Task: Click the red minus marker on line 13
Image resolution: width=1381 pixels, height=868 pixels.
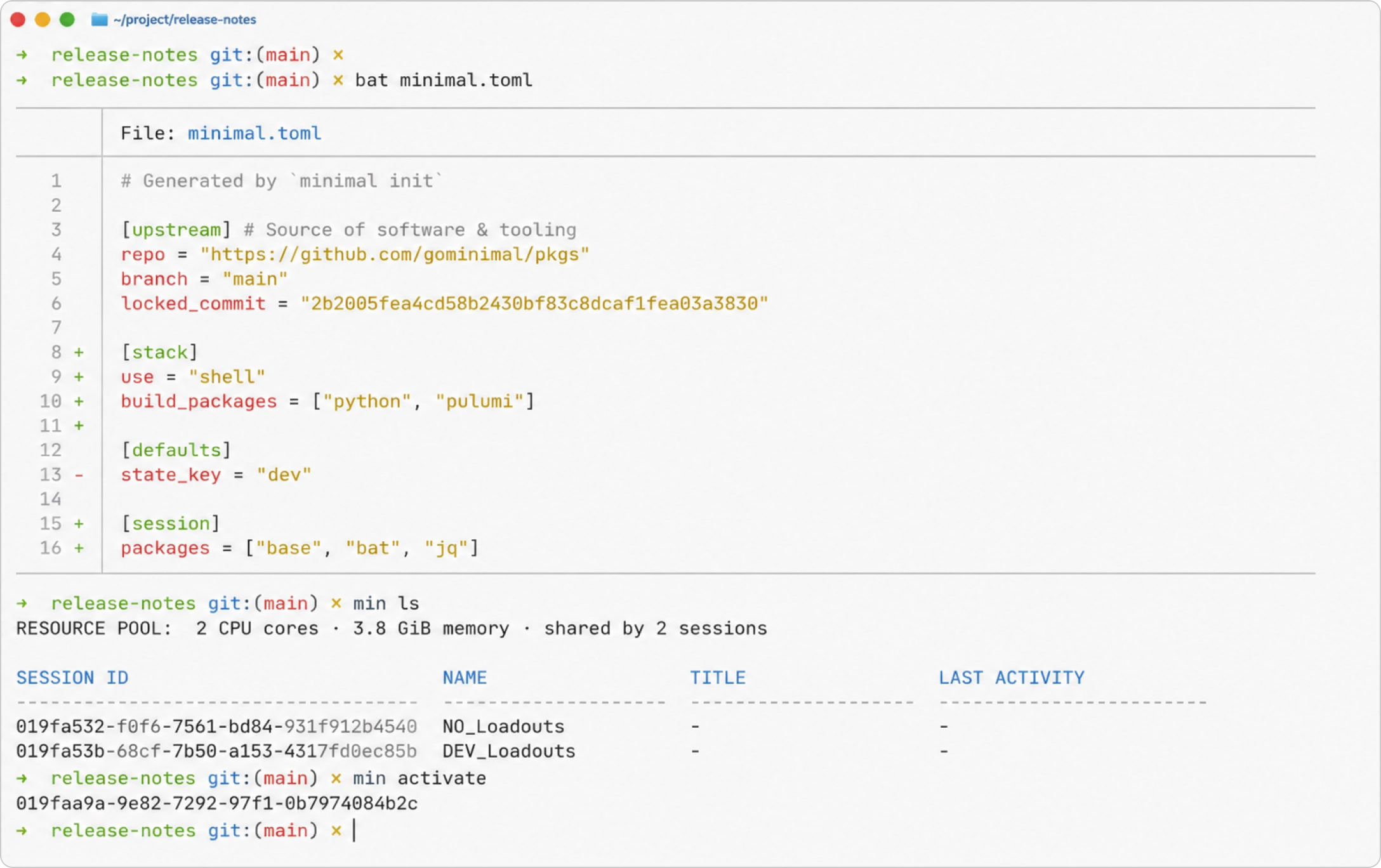Action: click(79, 475)
